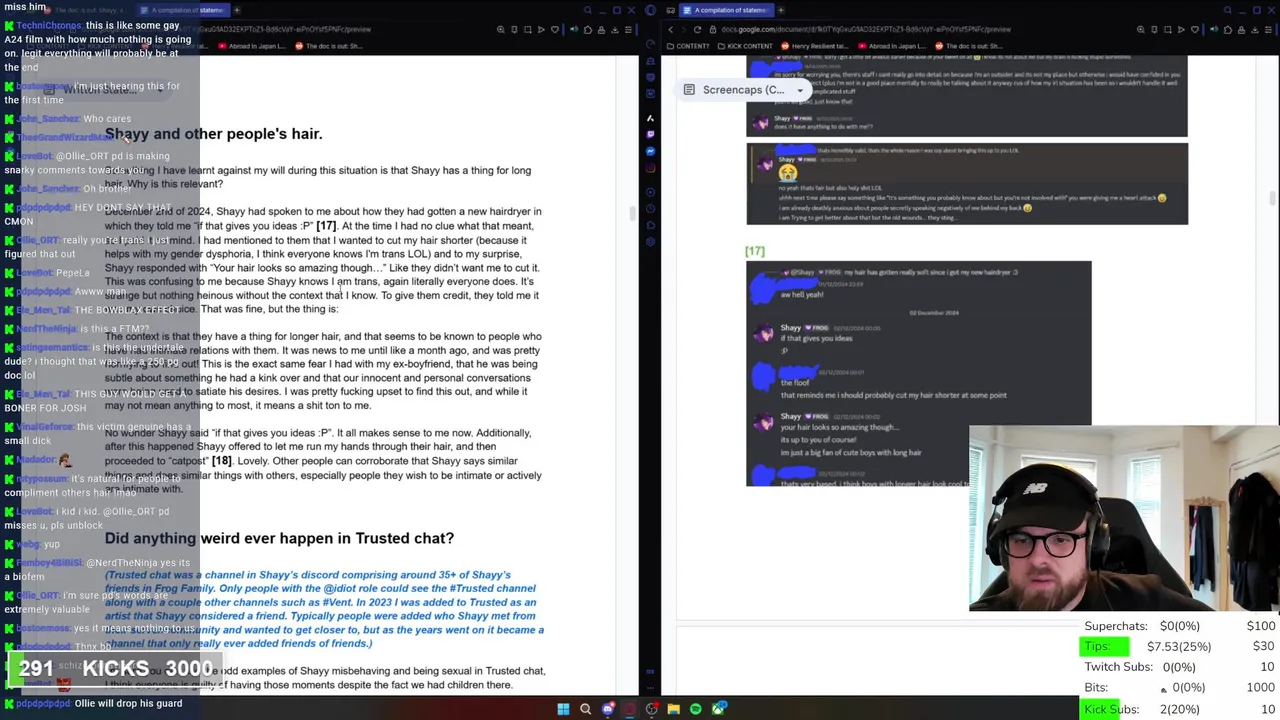Screen dimensions: 1280x720
Task: Click the site lock icon in right address bar
Action: click(x=712, y=30)
